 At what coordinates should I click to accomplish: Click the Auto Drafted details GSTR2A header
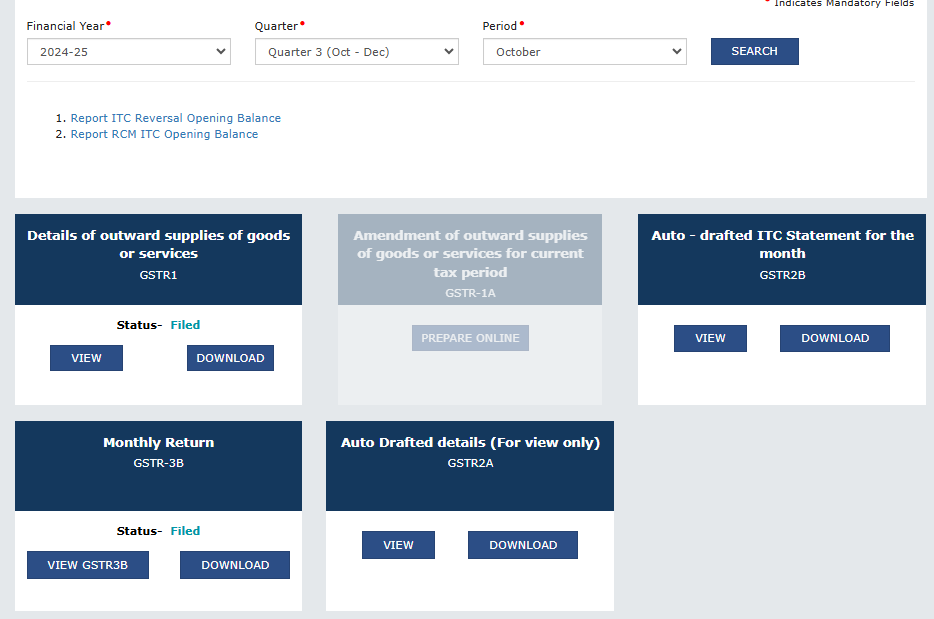click(x=470, y=466)
